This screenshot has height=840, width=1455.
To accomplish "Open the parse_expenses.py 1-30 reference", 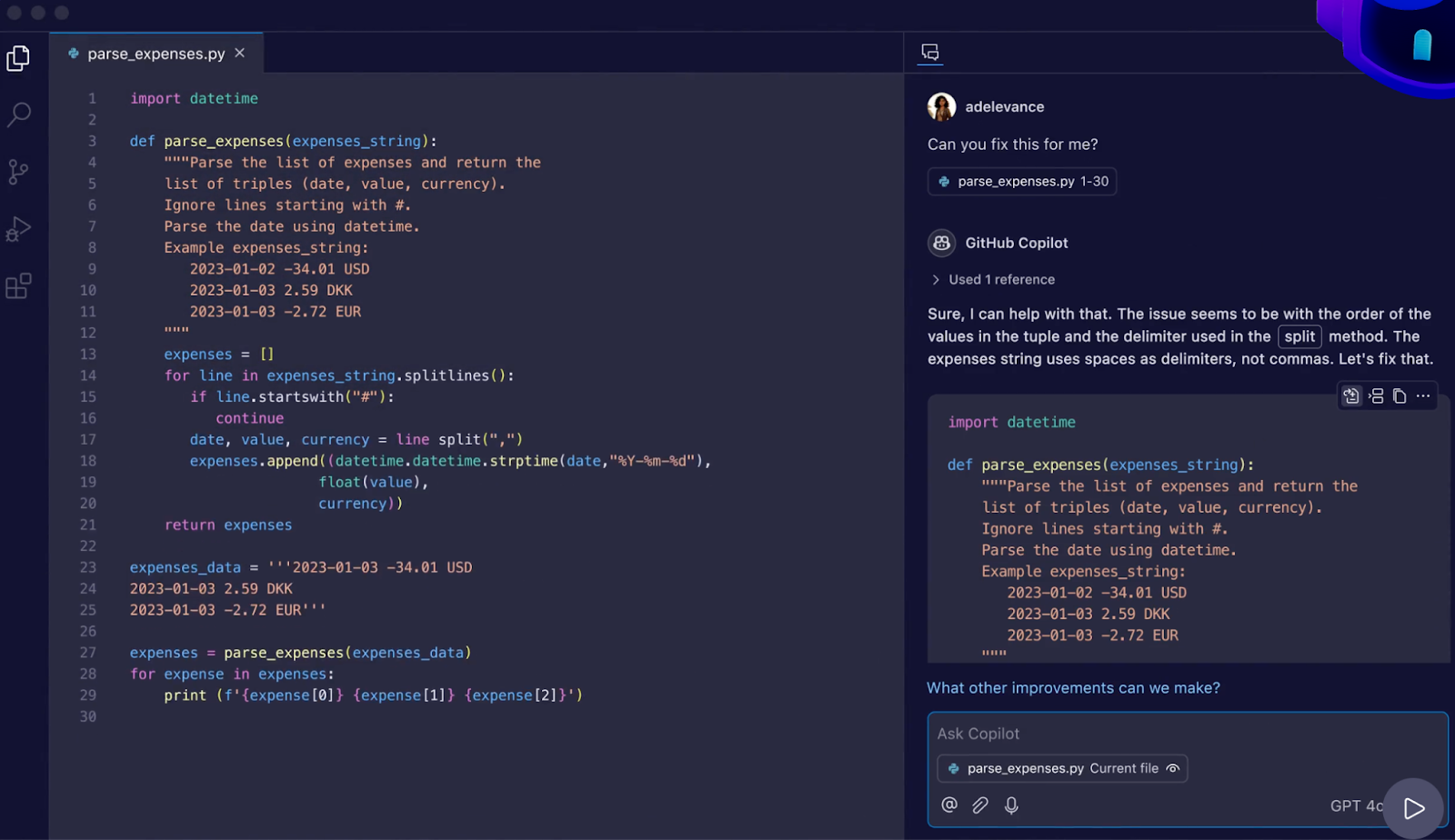I will coord(1020,181).
